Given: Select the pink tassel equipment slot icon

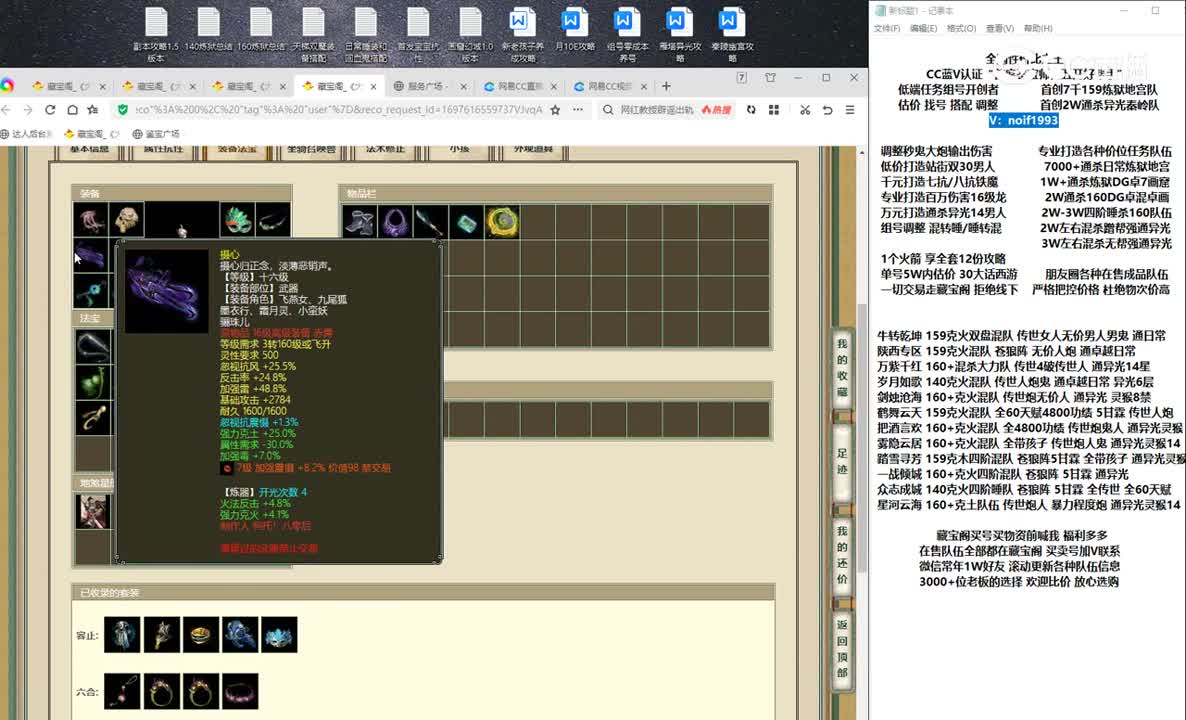Looking at the screenshot, I should point(91,220).
